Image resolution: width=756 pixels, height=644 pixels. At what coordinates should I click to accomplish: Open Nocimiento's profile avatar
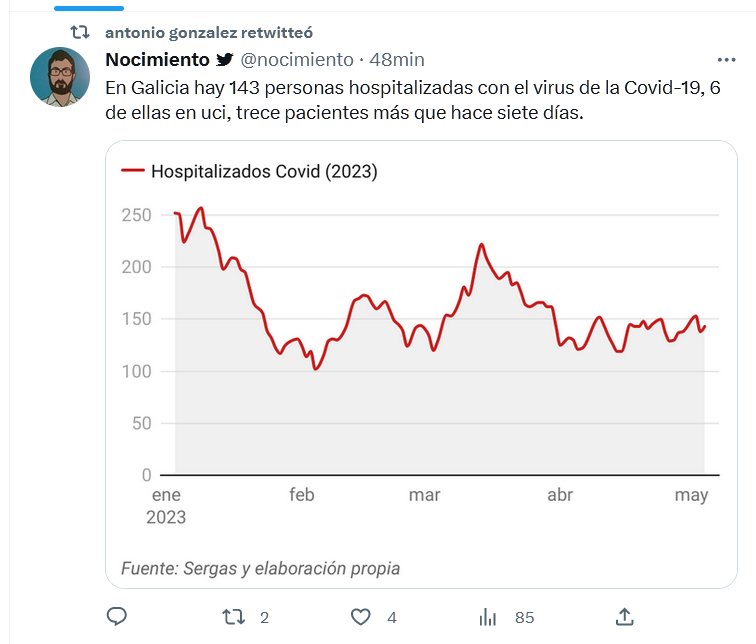coord(60,77)
